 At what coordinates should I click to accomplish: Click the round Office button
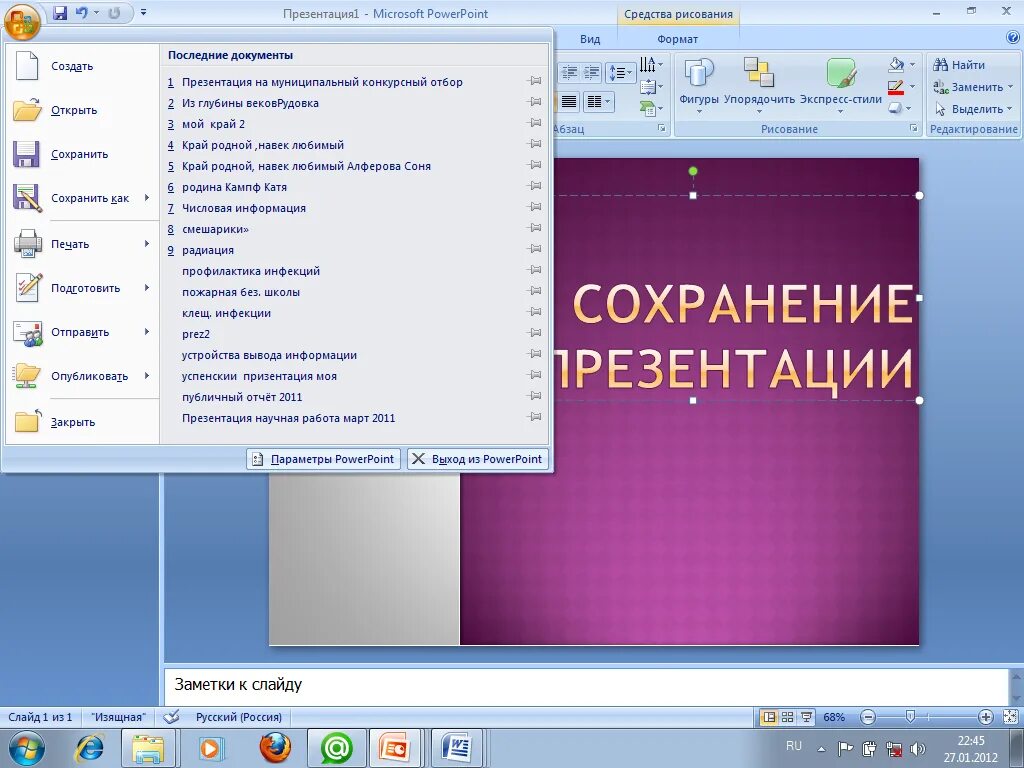pyautogui.click(x=22, y=21)
